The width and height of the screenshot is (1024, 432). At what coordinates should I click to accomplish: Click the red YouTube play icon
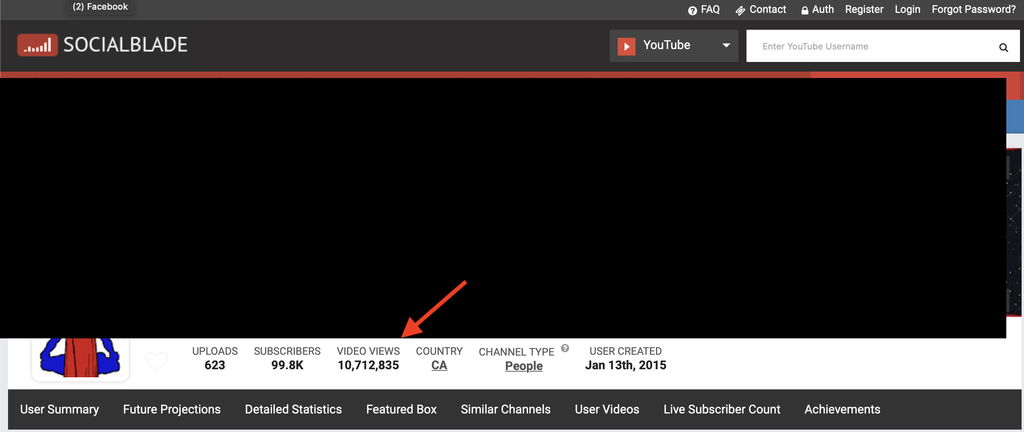[x=627, y=46]
